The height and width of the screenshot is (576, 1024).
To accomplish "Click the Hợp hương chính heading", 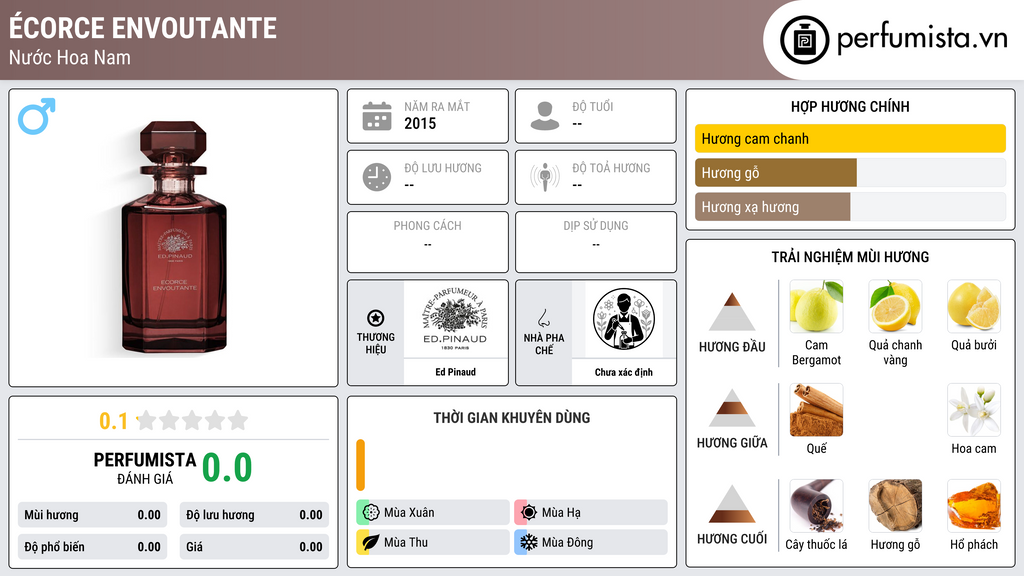I will [850, 106].
